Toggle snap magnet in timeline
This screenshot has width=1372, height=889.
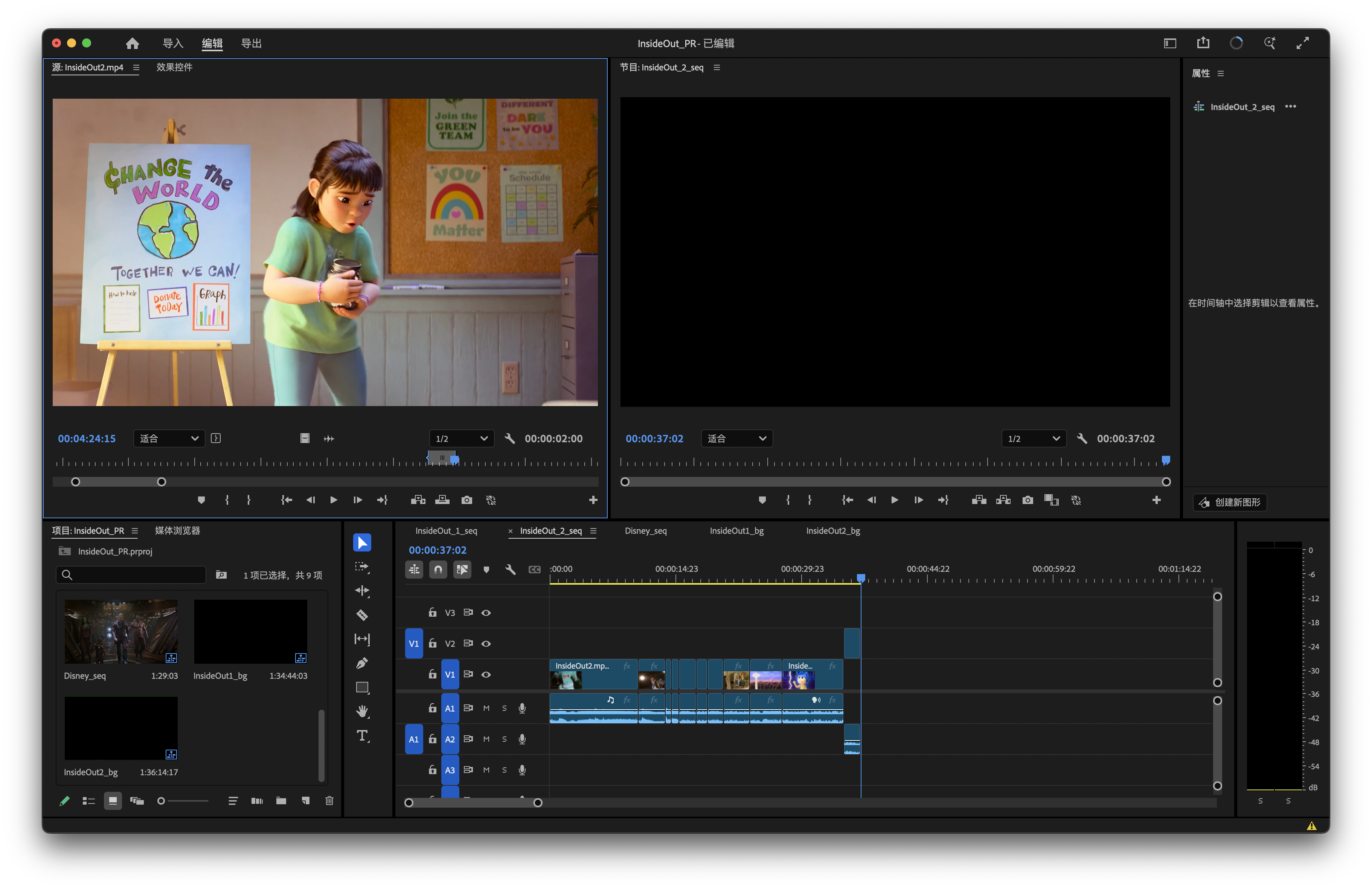pyautogui.click(x=438, y=570)
